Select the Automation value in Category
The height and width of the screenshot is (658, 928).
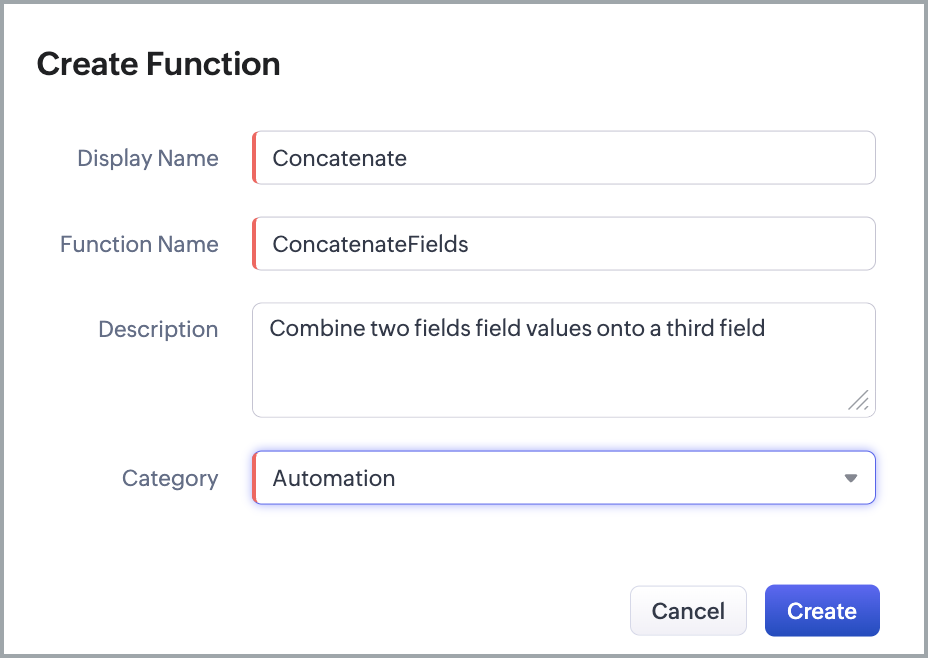pos(334,478)
